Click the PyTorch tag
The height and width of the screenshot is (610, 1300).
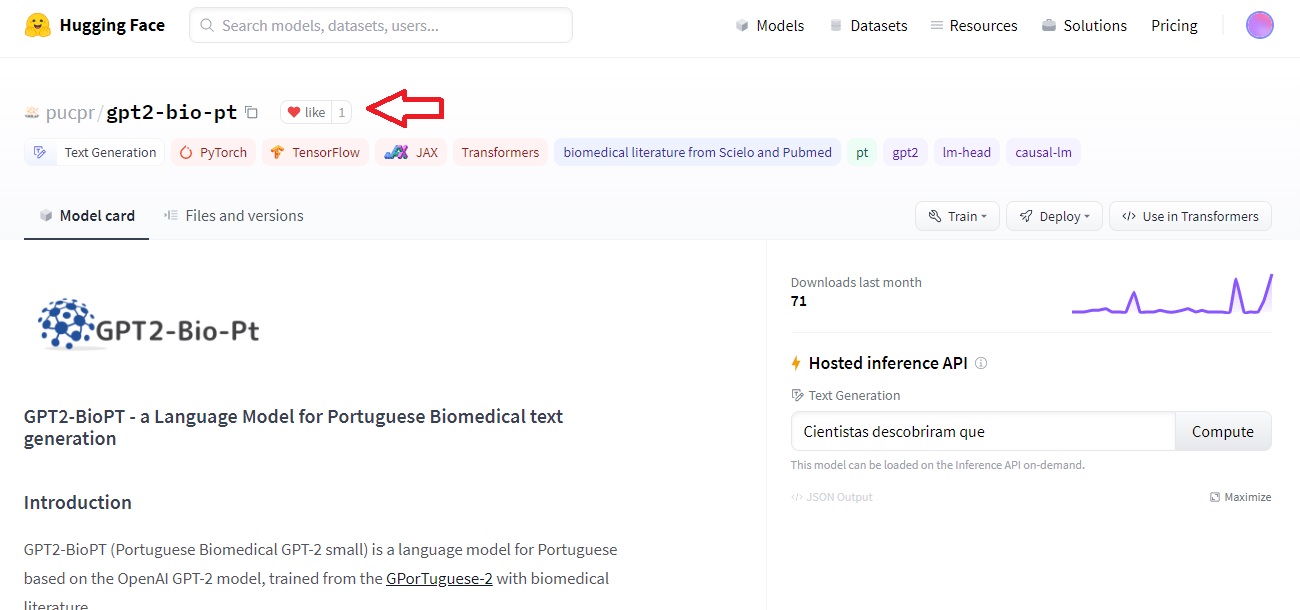(213, 152)
